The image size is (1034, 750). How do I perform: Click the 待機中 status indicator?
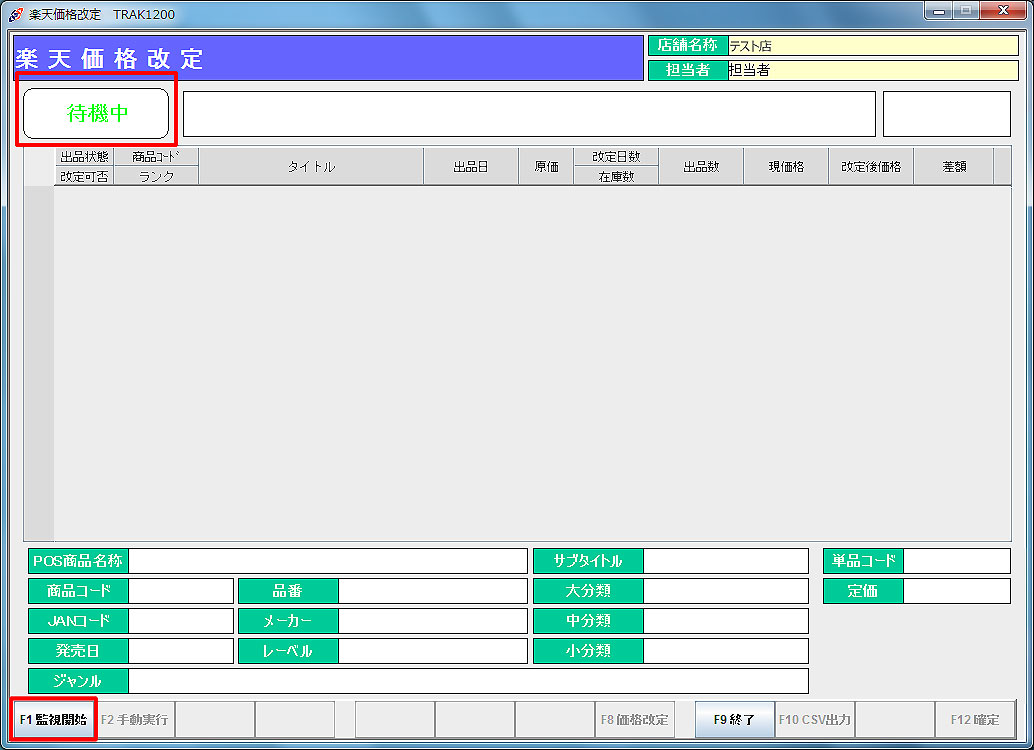point(96,113)
